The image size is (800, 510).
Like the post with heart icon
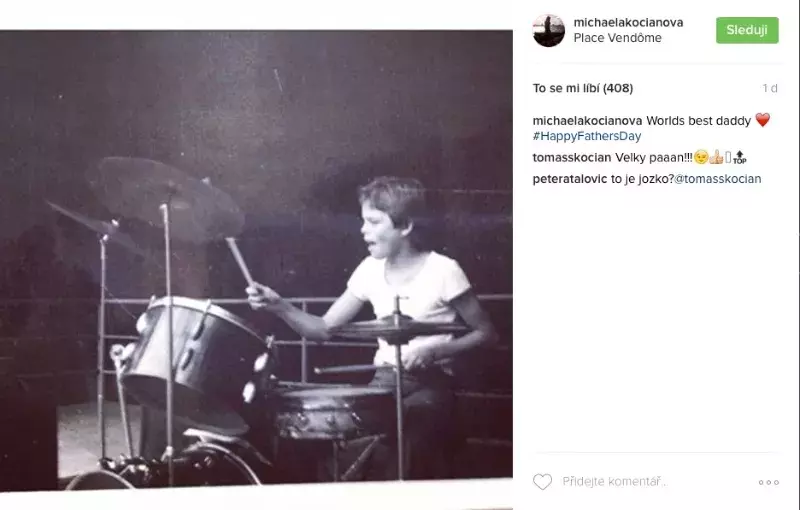click(x=542, y=481)
